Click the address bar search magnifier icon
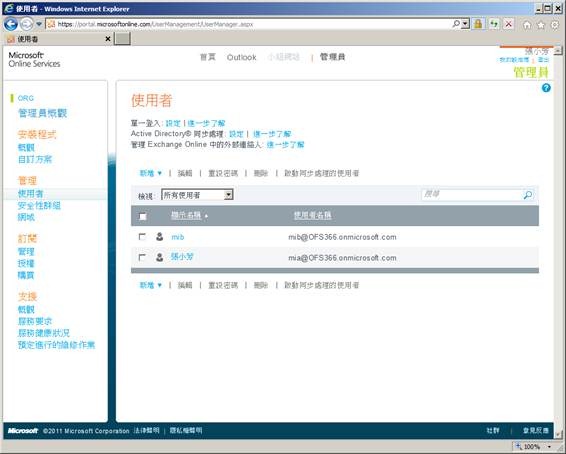The width and height of the screenshot is (566, 454). (x=456, y=24)
